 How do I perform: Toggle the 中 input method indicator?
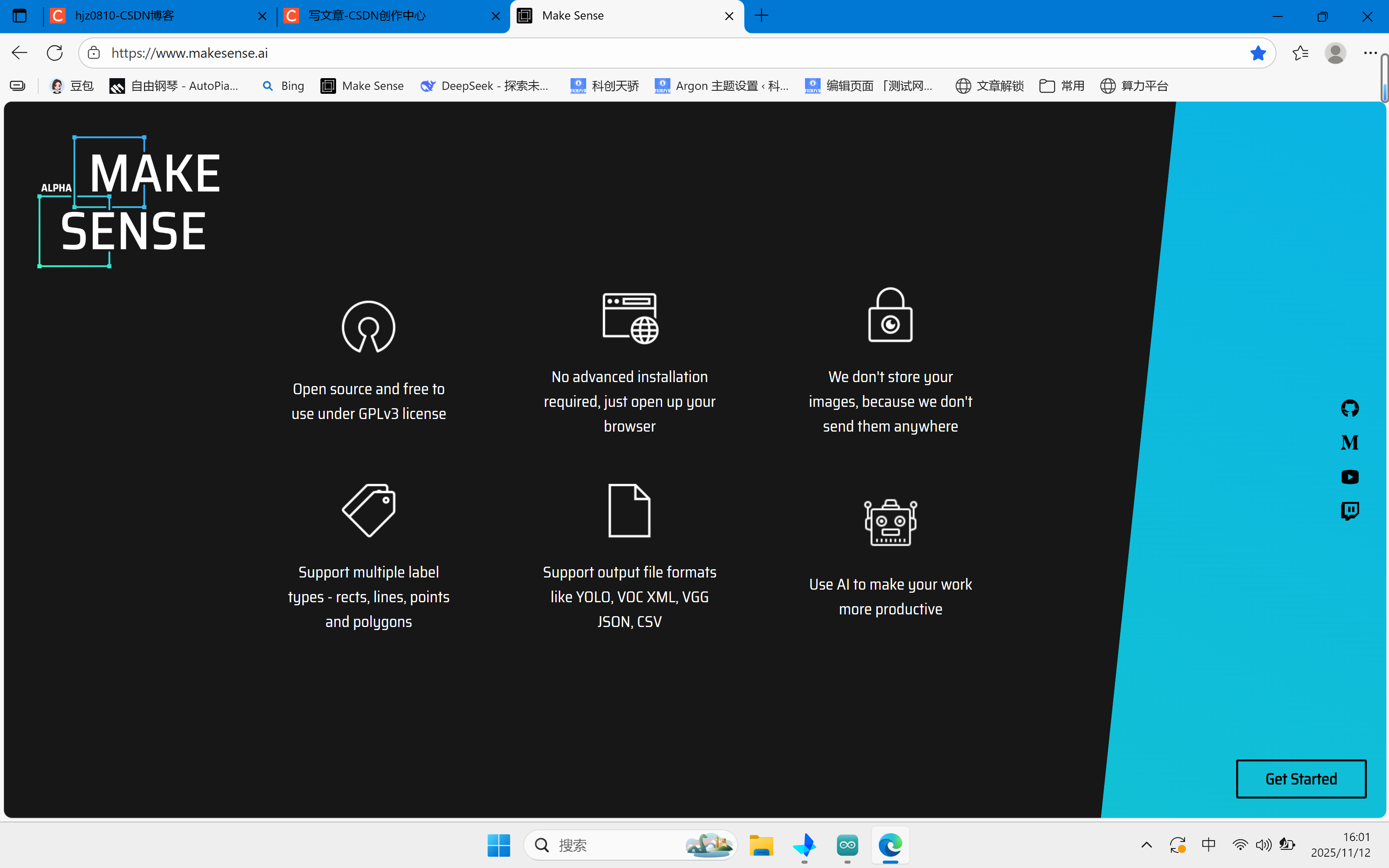click(1208, 845)
